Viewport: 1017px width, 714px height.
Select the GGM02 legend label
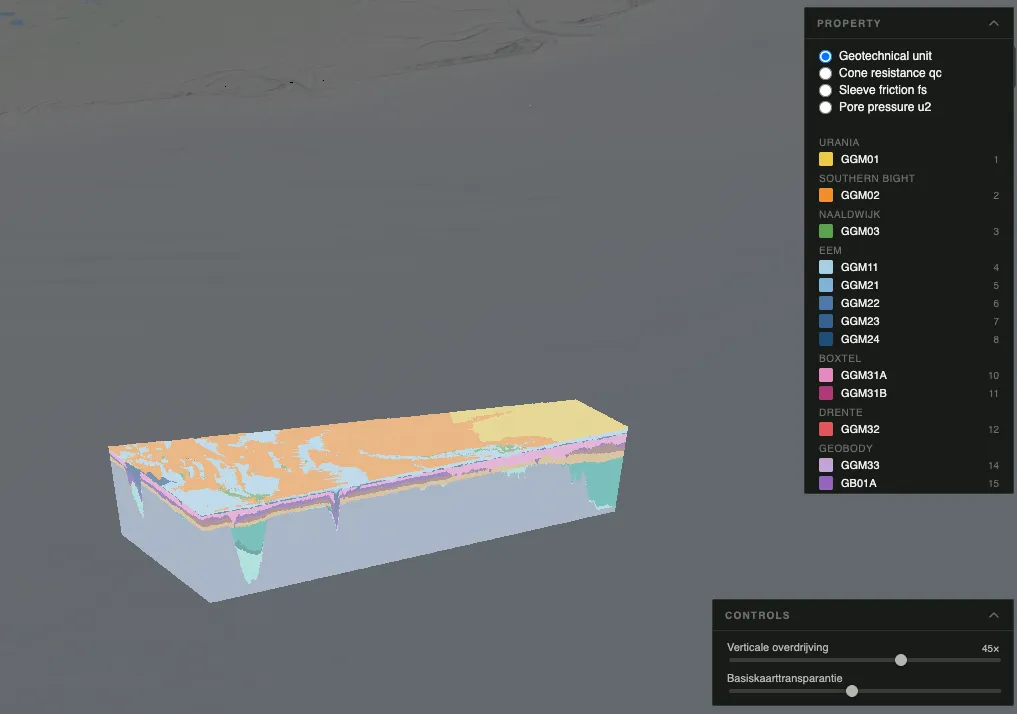(x=859, y=195)
